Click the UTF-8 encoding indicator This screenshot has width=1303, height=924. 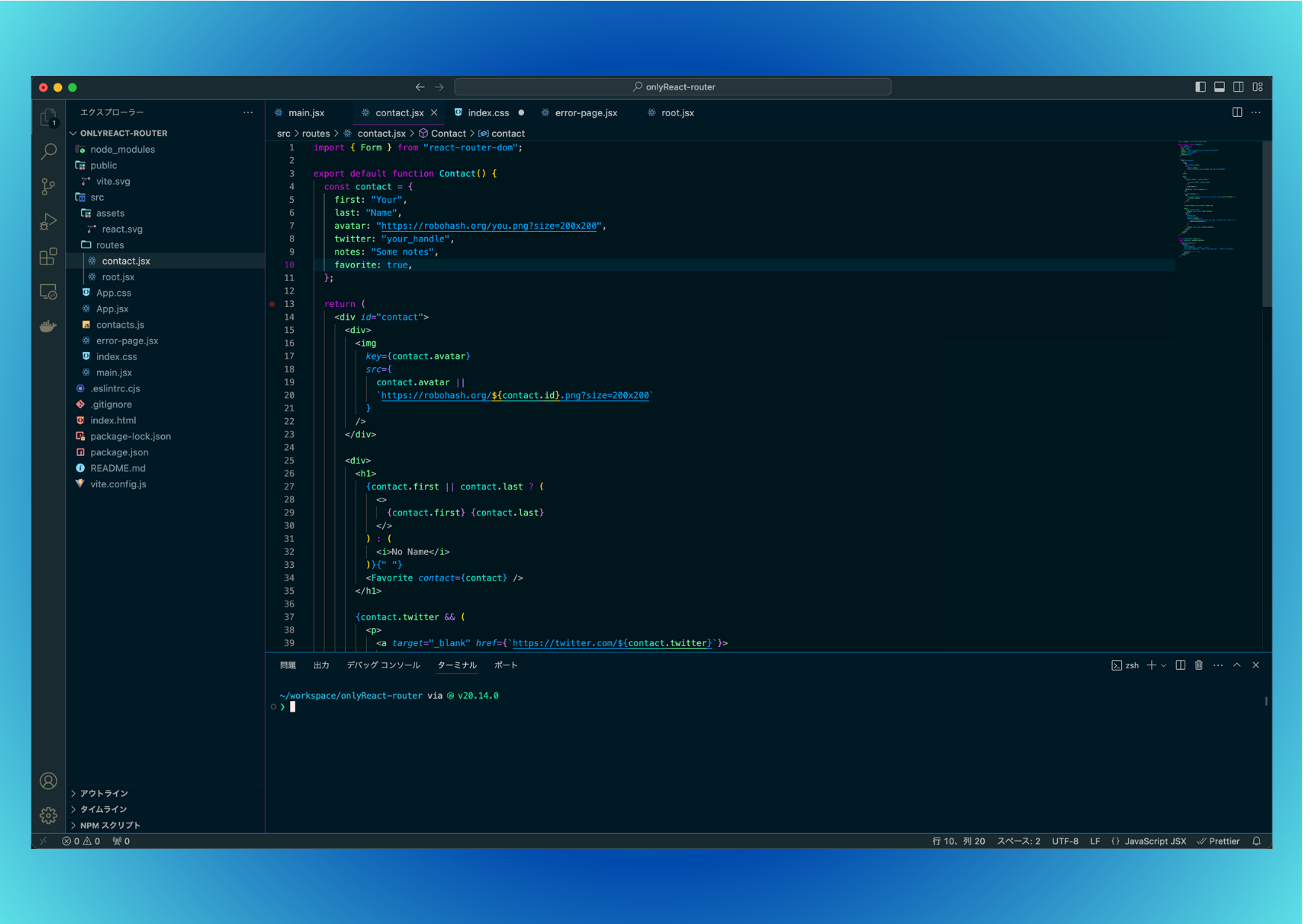[1065, 841]
